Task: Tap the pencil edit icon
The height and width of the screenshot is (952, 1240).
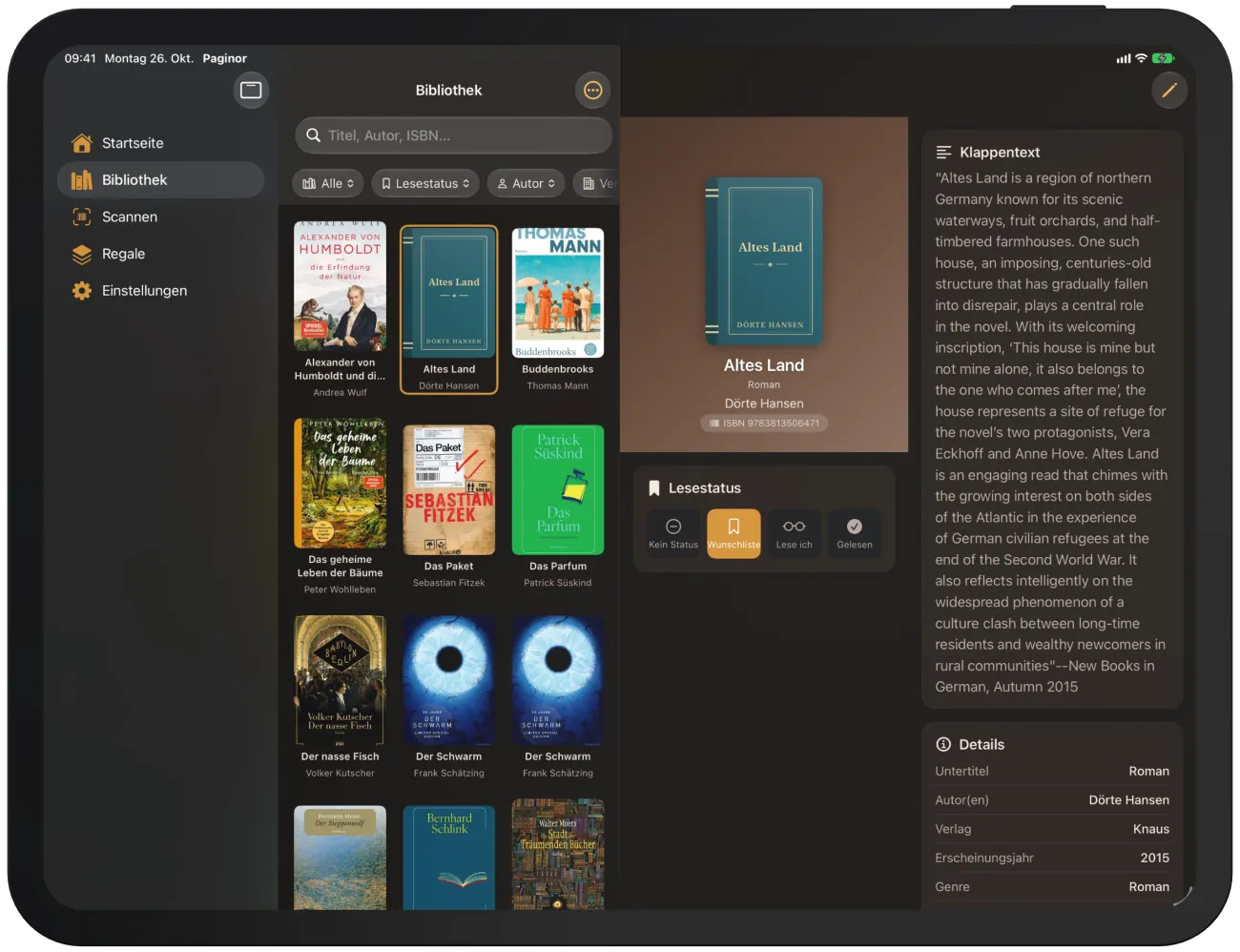Action: [x=1168, y=91]
